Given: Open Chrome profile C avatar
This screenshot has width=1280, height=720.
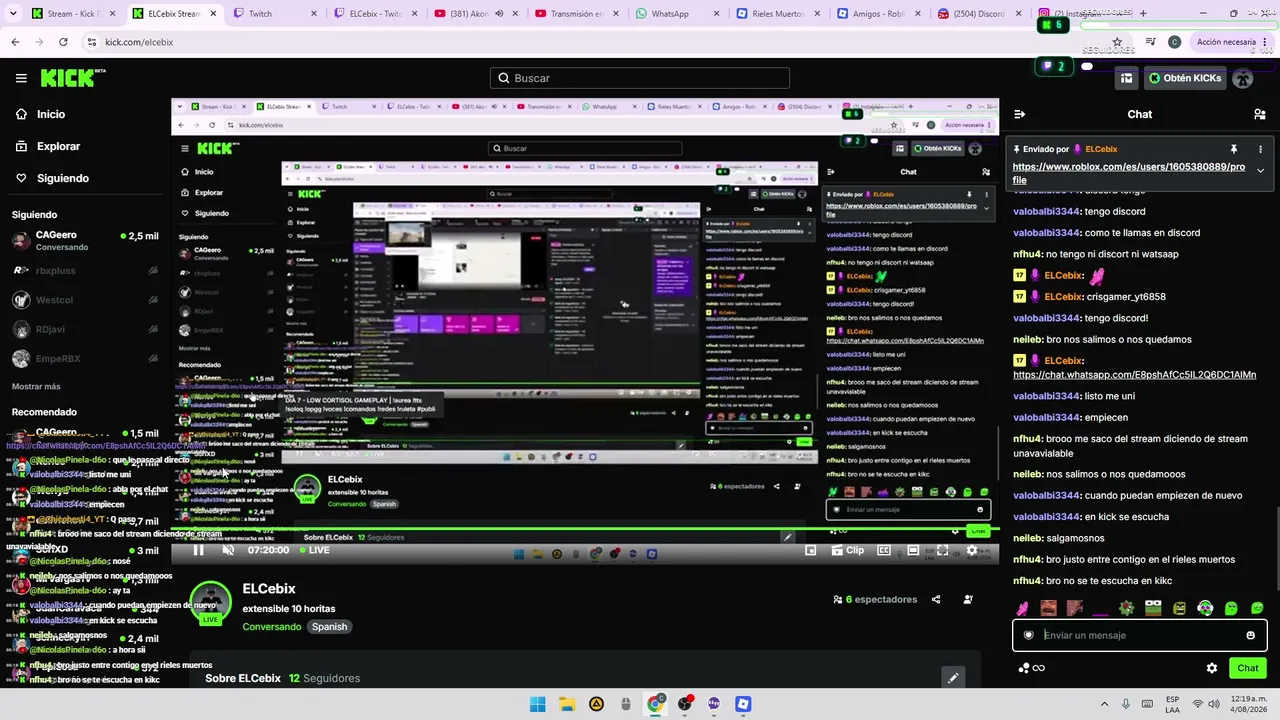Looking at the screenshot, I should pos(1174,42).
